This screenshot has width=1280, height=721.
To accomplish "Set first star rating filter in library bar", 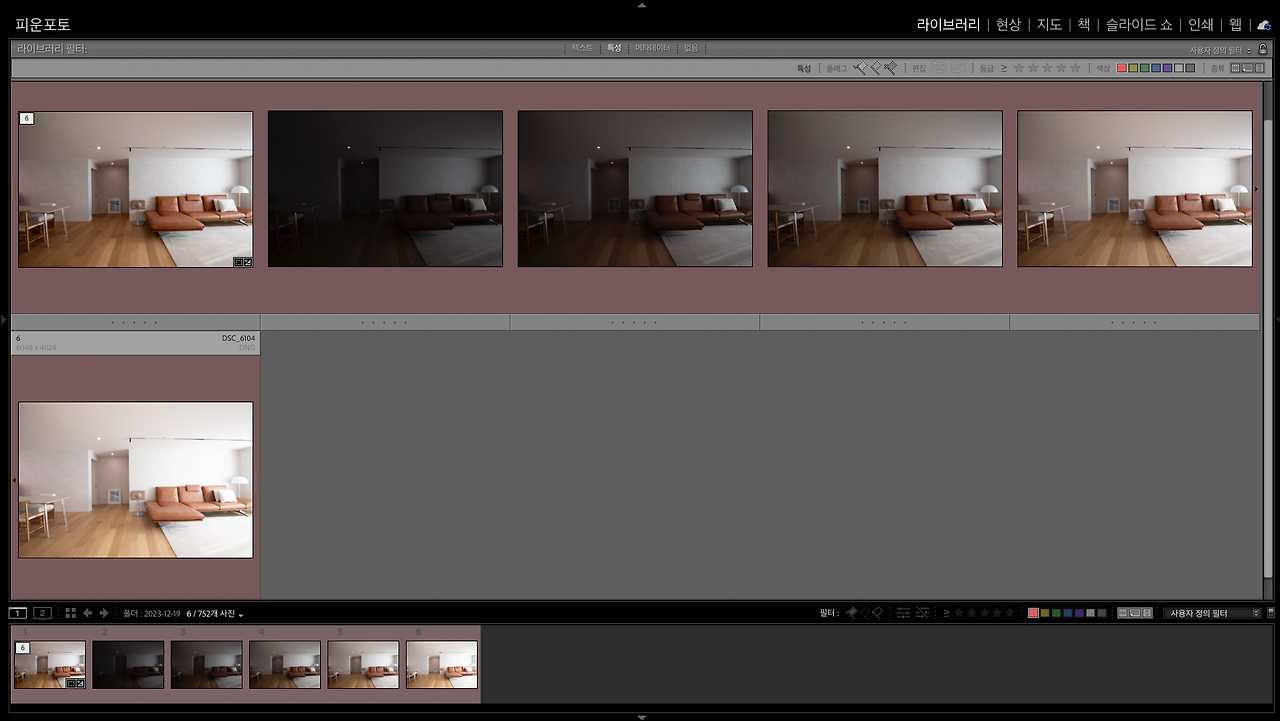I will click(1019, 68).
